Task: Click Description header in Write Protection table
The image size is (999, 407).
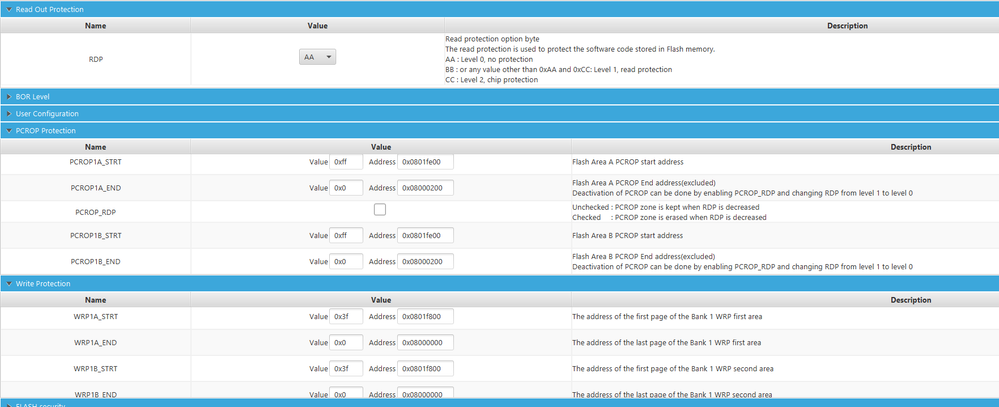Action: point(911,300)
